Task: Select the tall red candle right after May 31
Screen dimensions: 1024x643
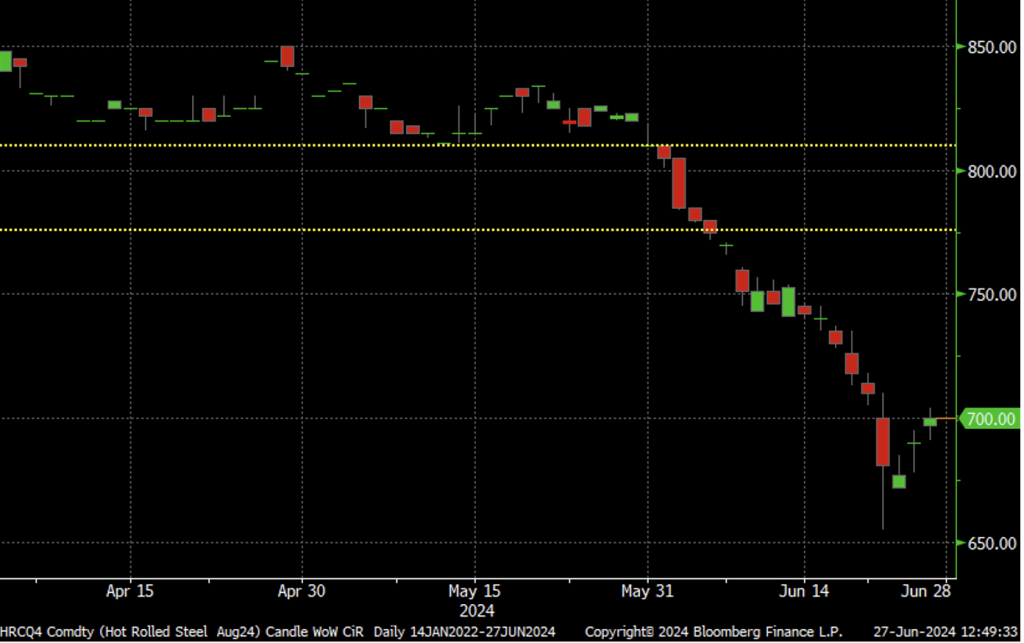Action: 679,183
